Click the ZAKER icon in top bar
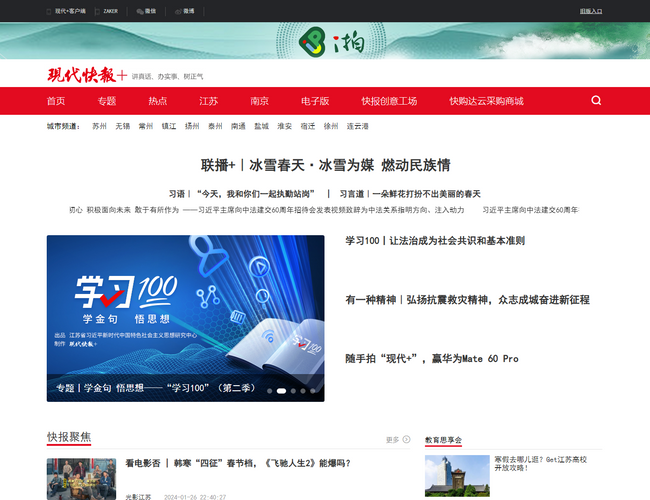 pos(98,11)
